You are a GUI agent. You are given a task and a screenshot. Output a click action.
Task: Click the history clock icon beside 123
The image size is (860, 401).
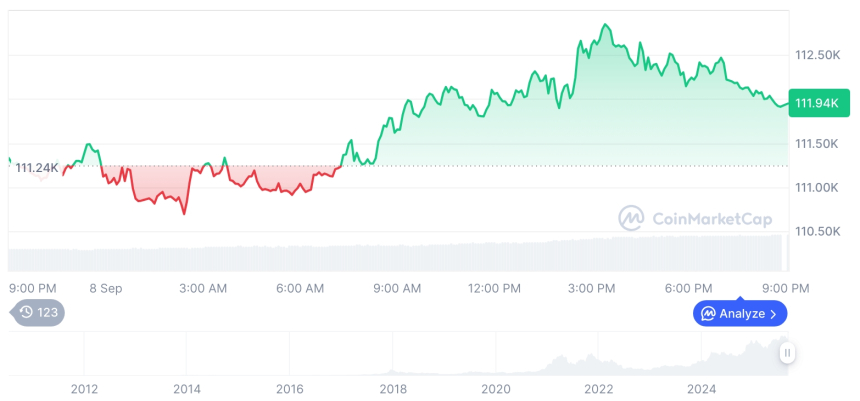coord(26,312)
